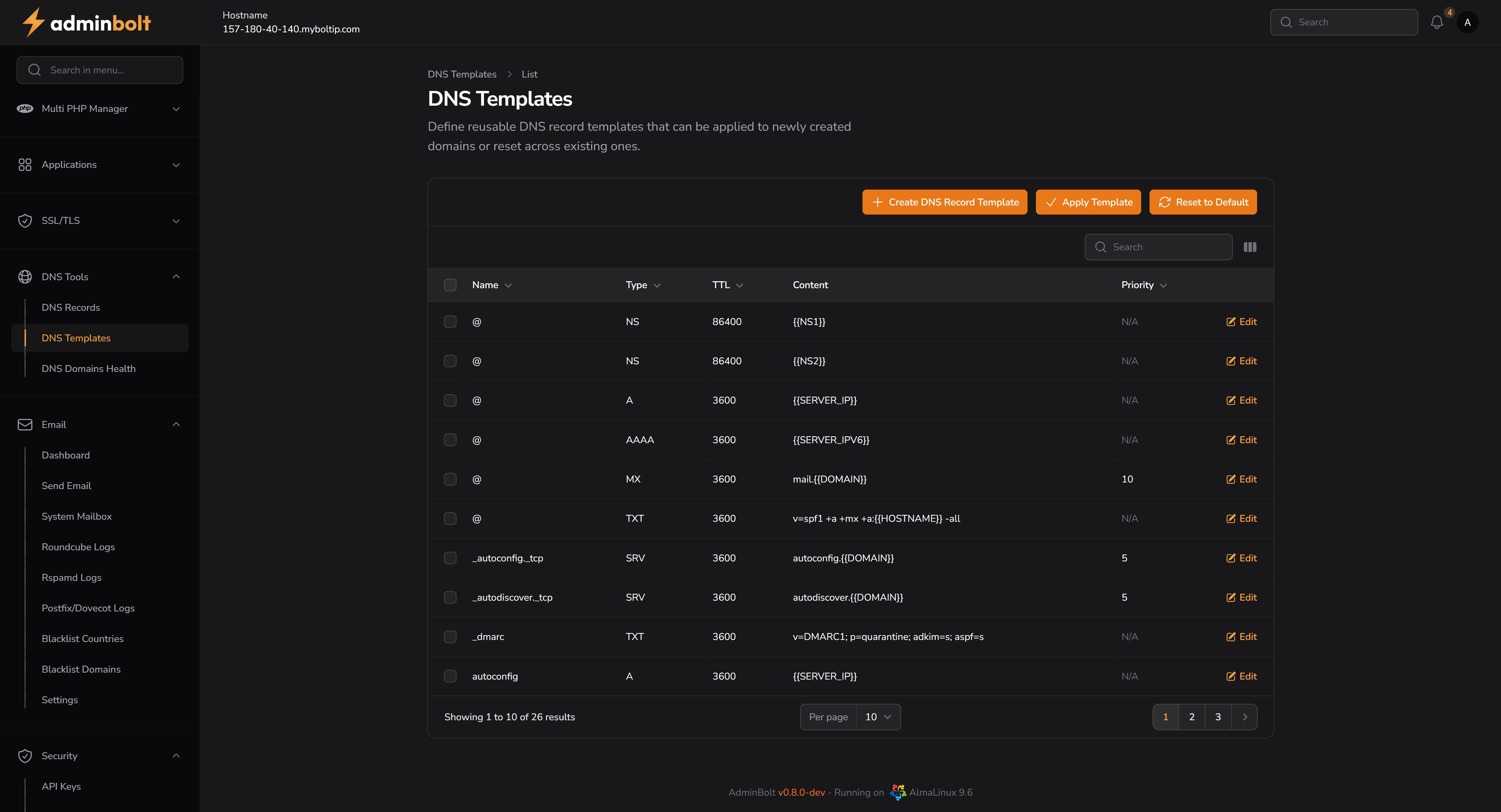Select the _autodiscover._tcp row checkbox
The image size is (1501, 812).
(x=450, y=597)
